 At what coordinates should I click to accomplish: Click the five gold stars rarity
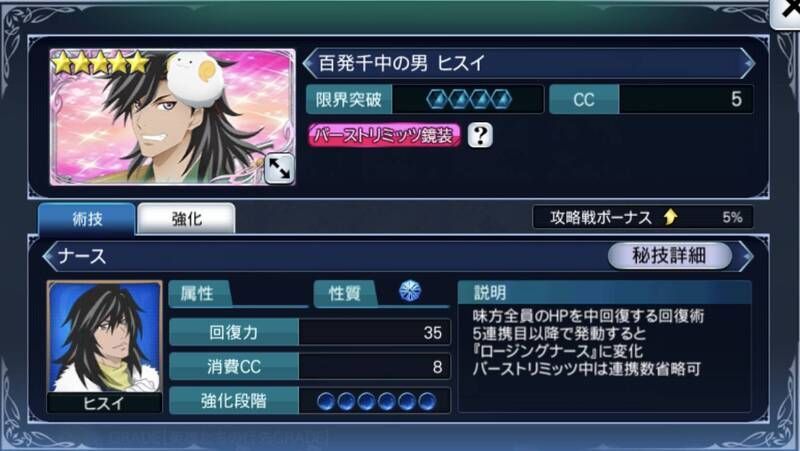[x=100, y=64]
